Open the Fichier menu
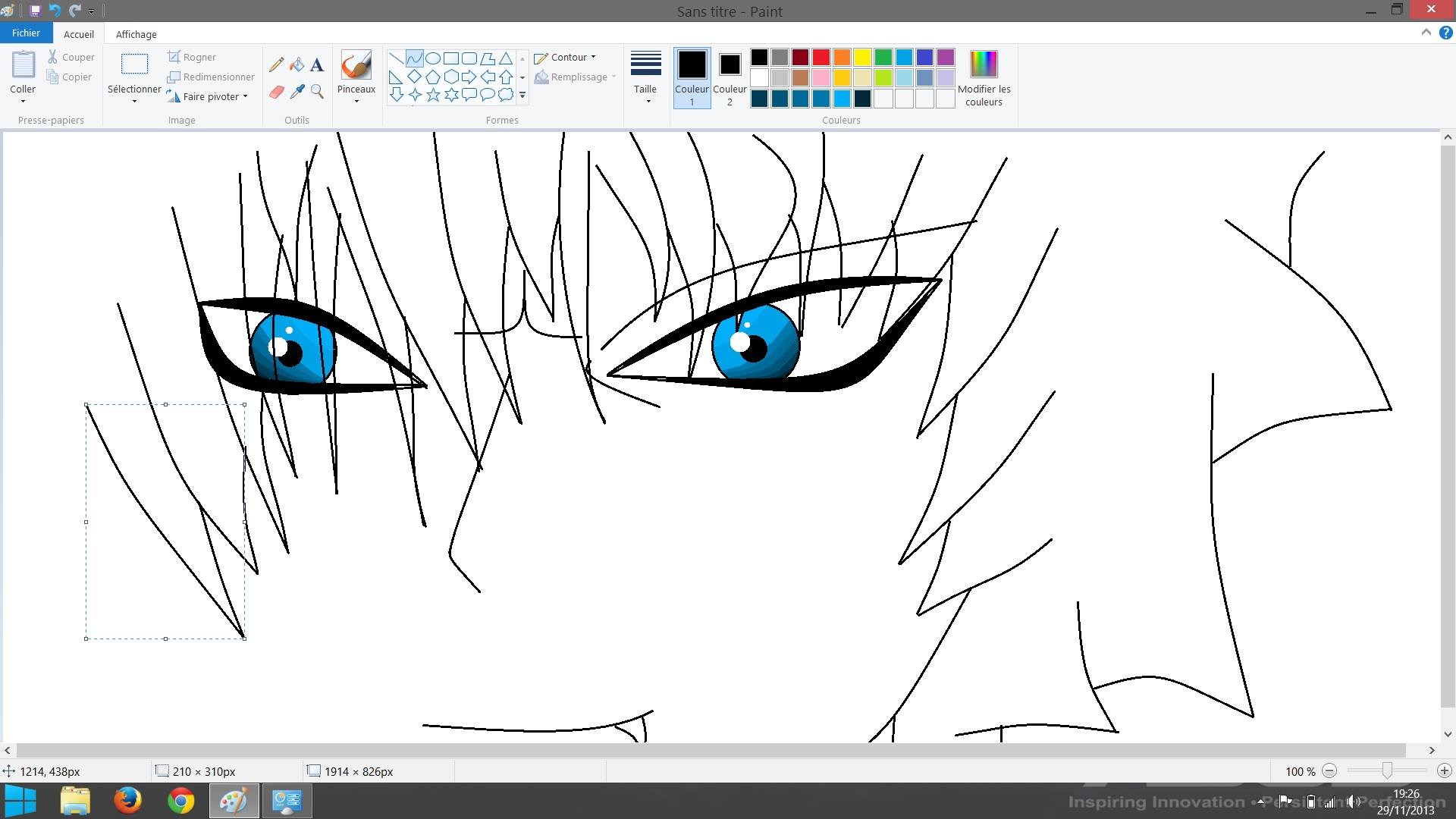Screen dimensions: 1456x819 click(26, 33)
